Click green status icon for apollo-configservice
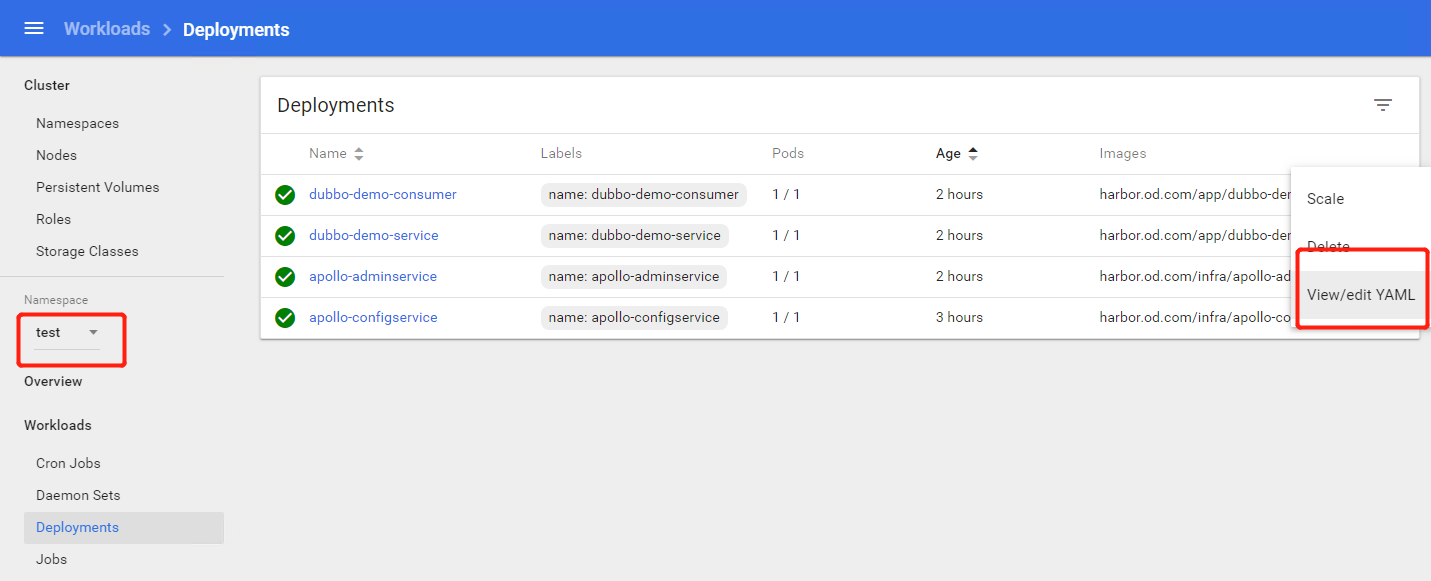1431x581 pixels. pos(285,318)
